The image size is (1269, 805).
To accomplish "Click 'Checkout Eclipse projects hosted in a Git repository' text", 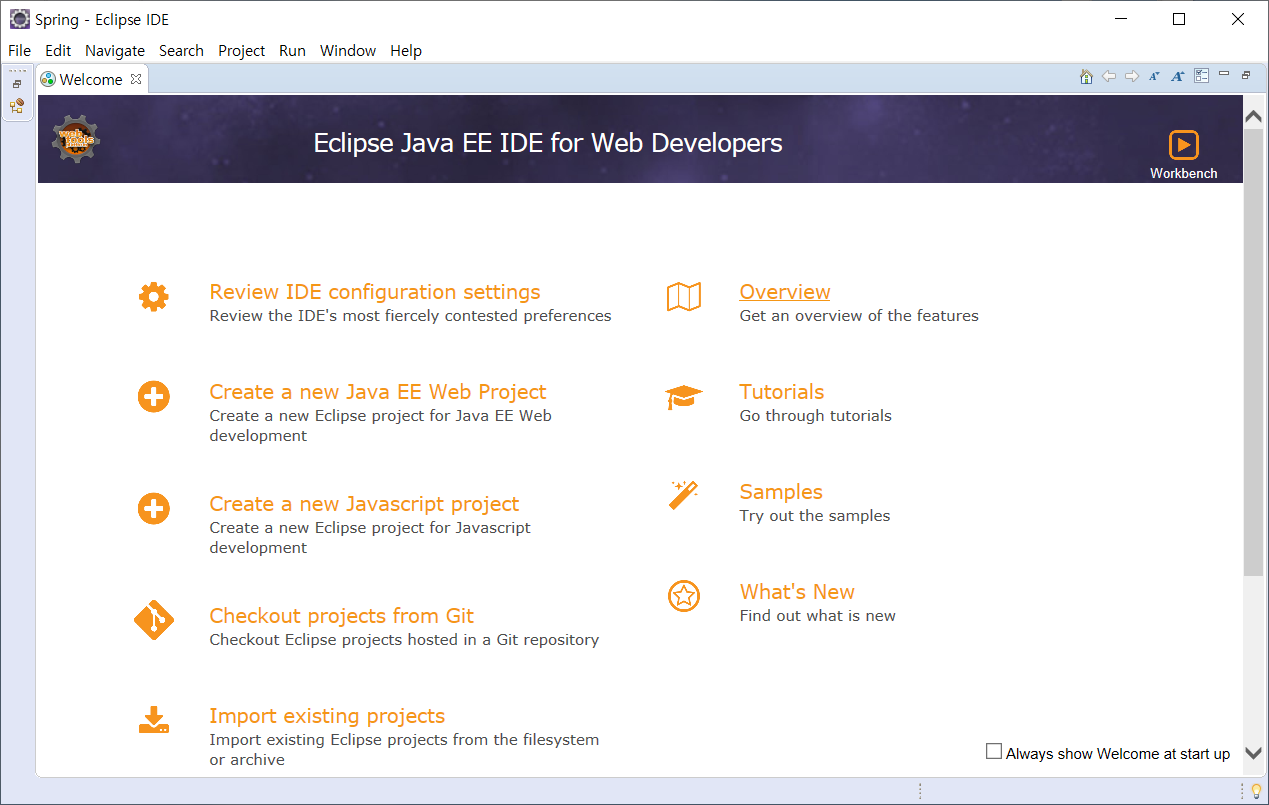I will point(404,640).
